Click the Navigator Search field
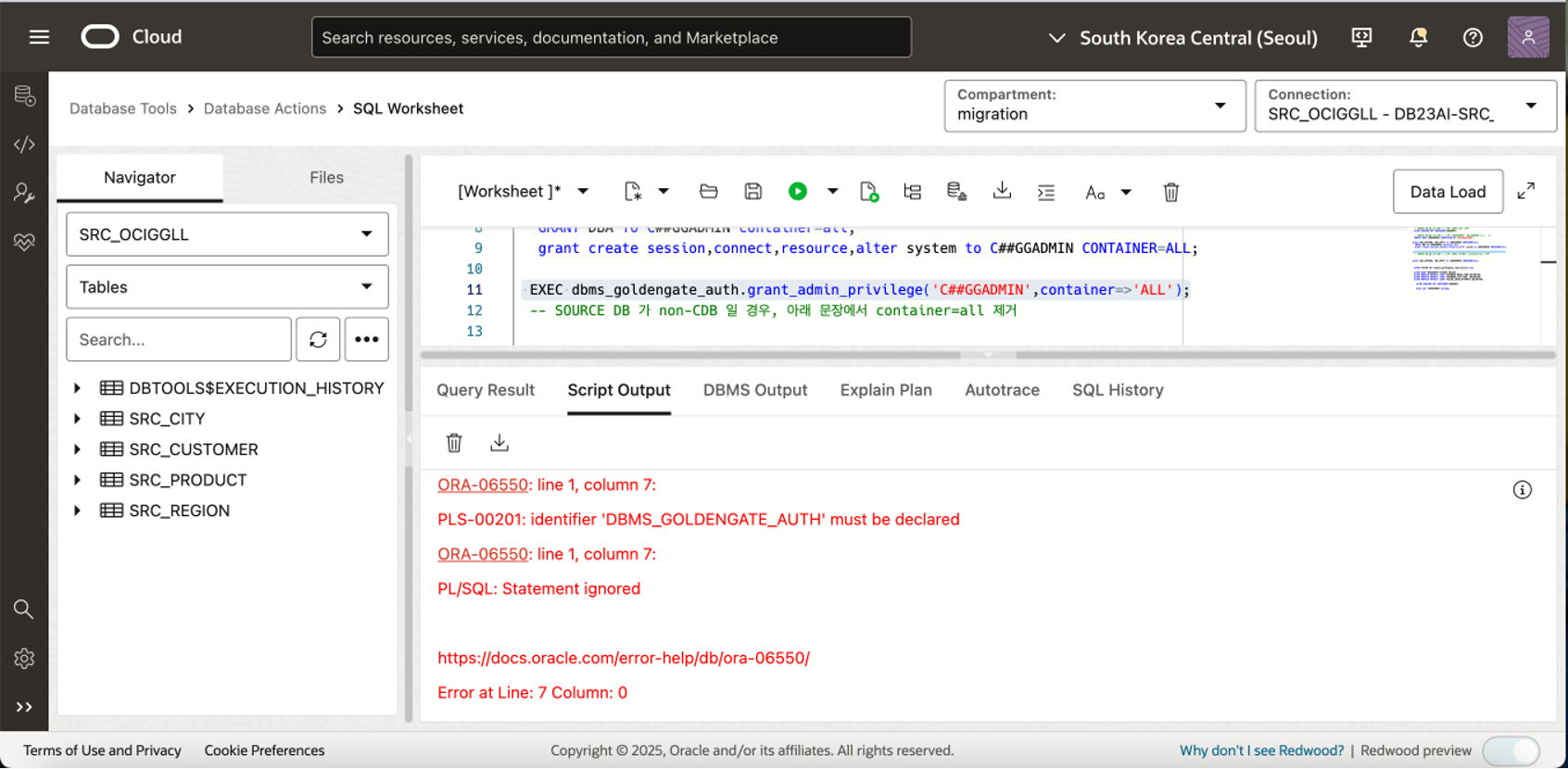The width and height of the screenshot is (1568, 769). 179,339
